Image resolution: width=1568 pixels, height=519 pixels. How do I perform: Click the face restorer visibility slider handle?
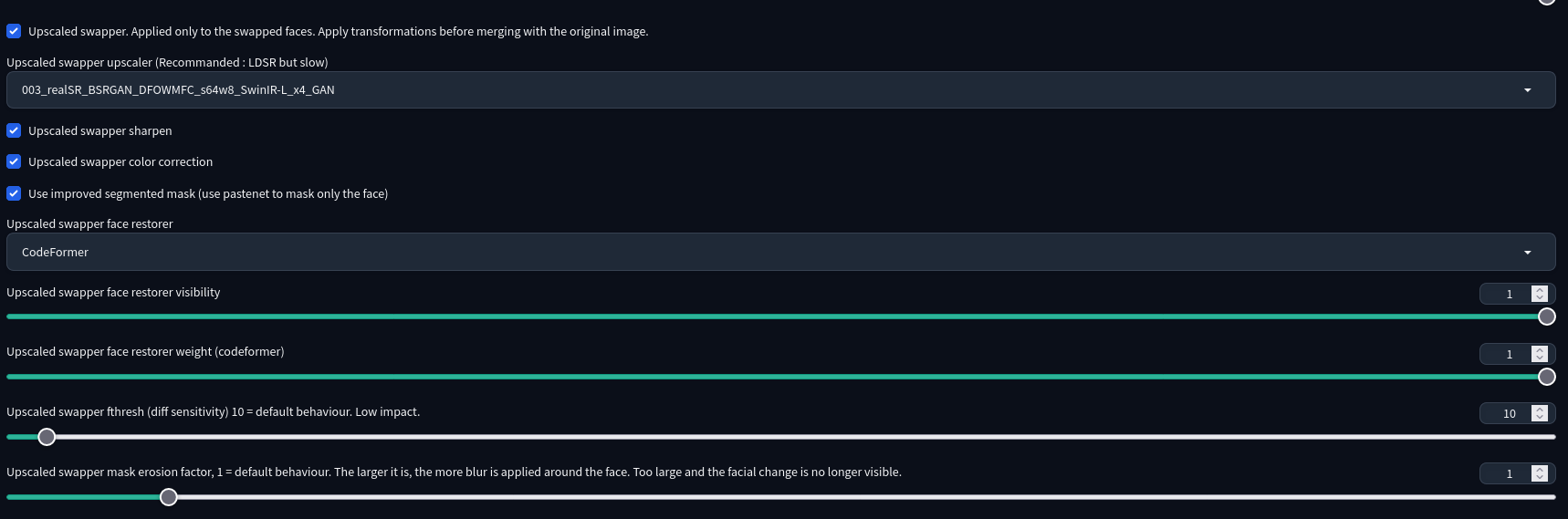tap(1547, 317)
